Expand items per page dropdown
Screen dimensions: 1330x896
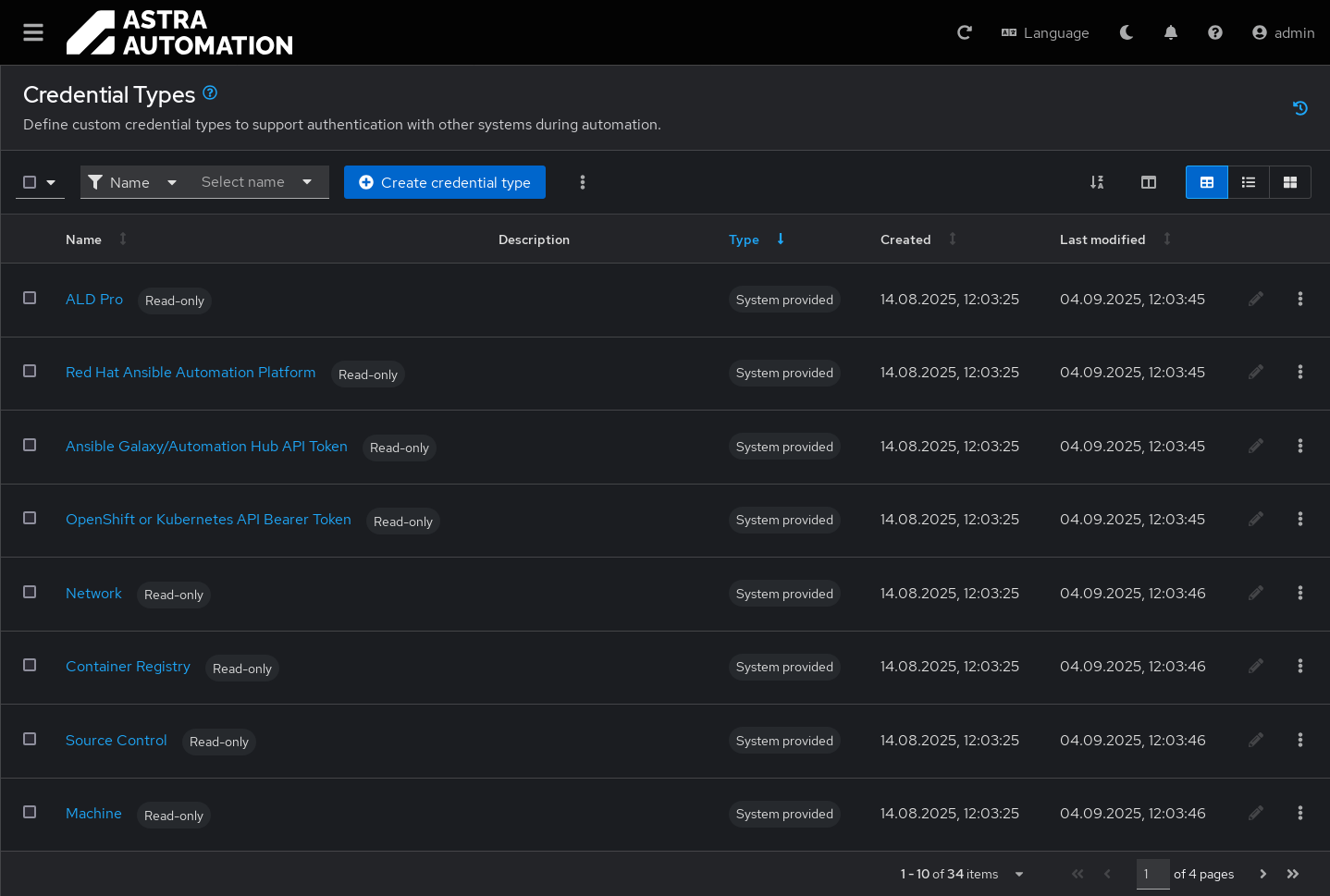click(x=1018, y=874)
